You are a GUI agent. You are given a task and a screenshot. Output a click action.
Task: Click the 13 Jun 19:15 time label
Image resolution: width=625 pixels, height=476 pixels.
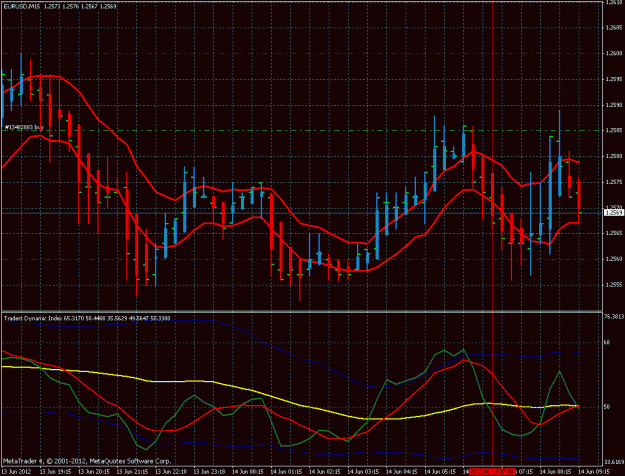tap(55, 472)
